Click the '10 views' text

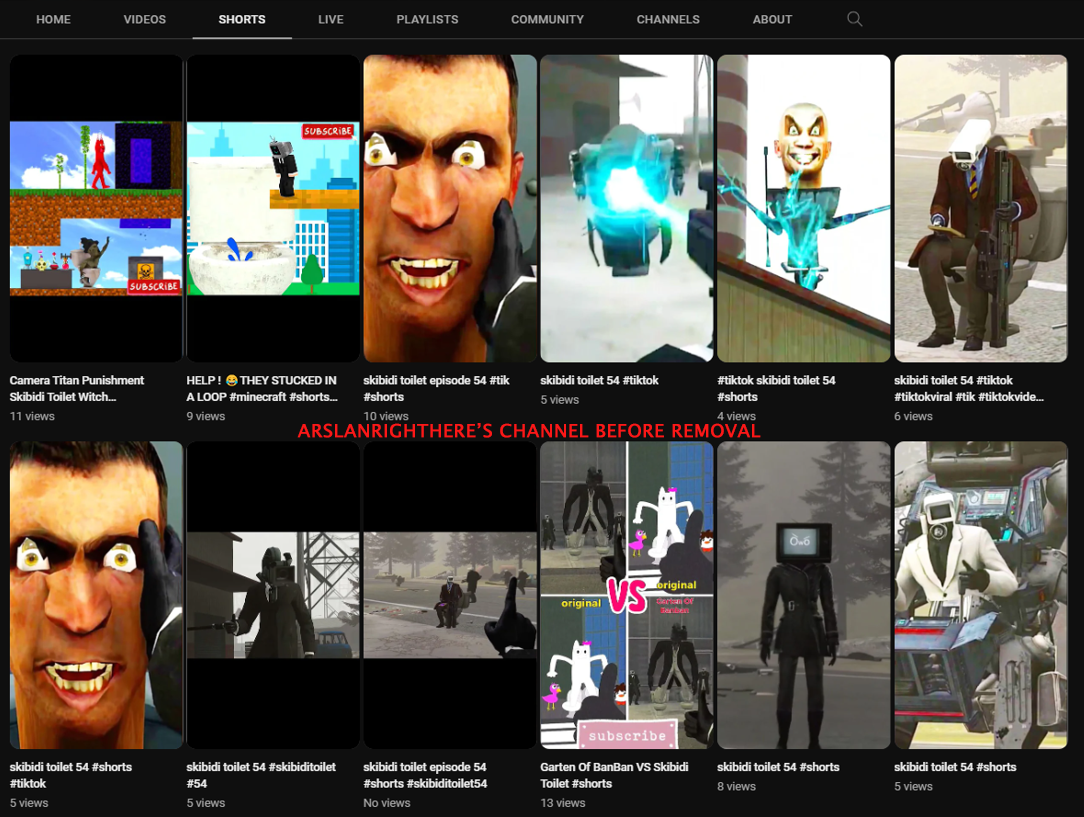tap(386, 416)
